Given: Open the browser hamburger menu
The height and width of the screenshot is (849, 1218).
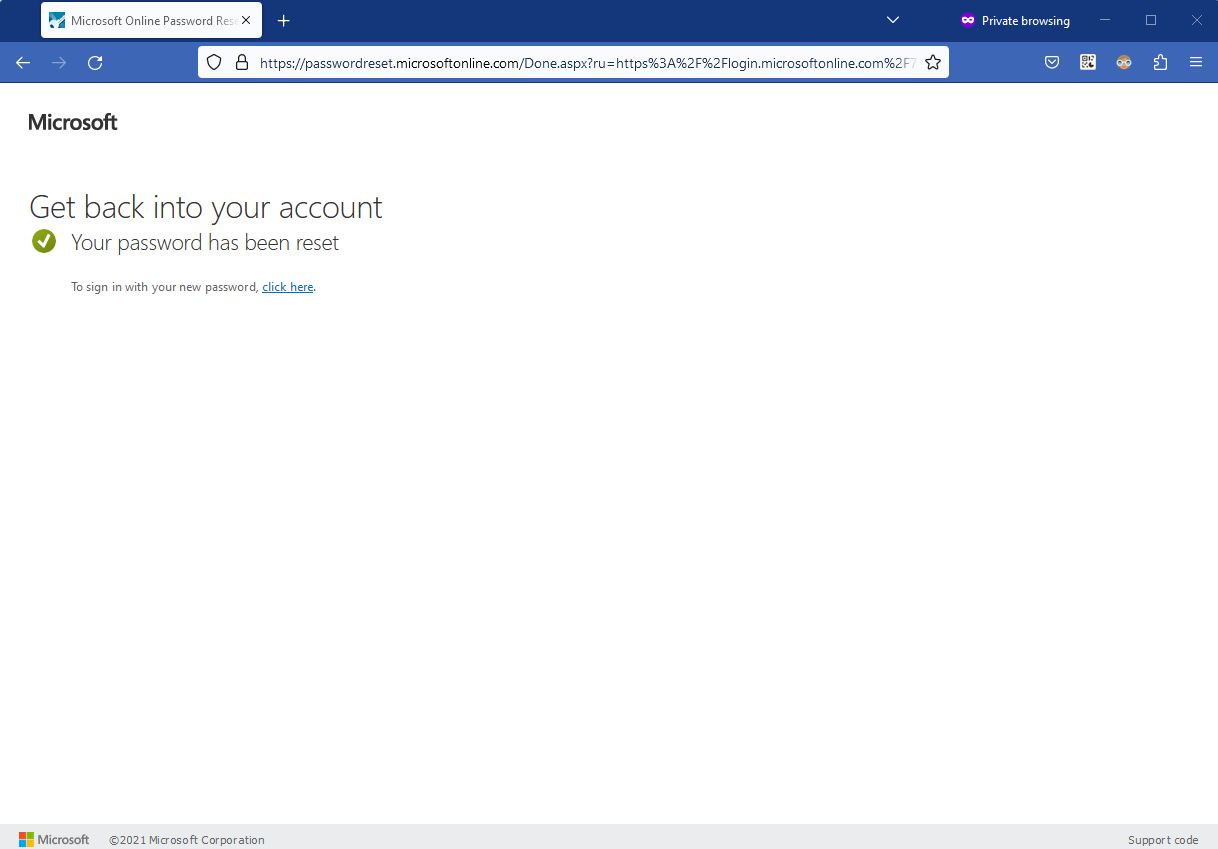Looking at the screenshot, I should tap(1196, 62).
